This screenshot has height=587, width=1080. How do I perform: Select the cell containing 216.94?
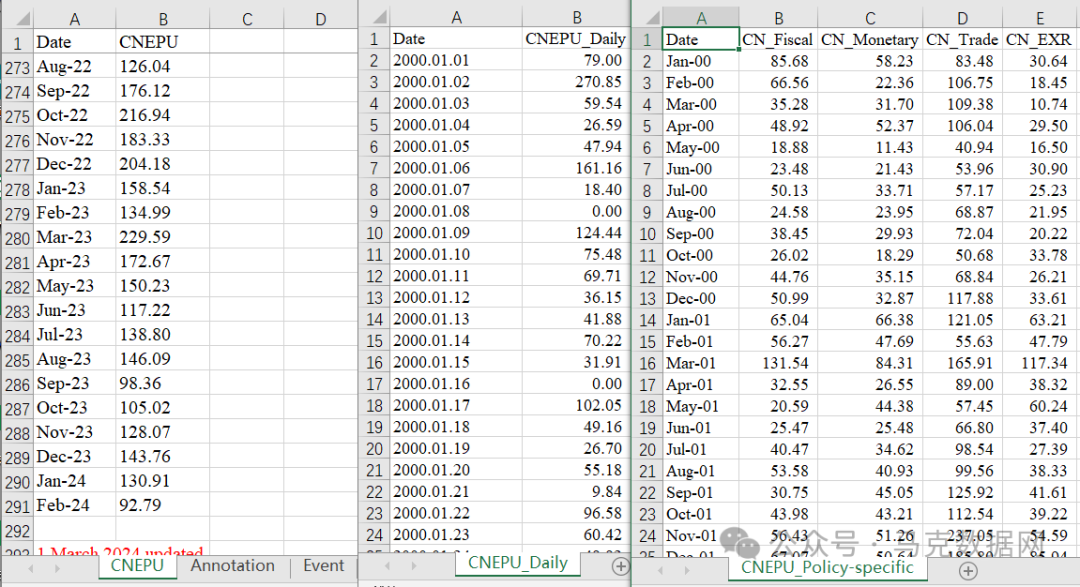(x=163, y=115)
